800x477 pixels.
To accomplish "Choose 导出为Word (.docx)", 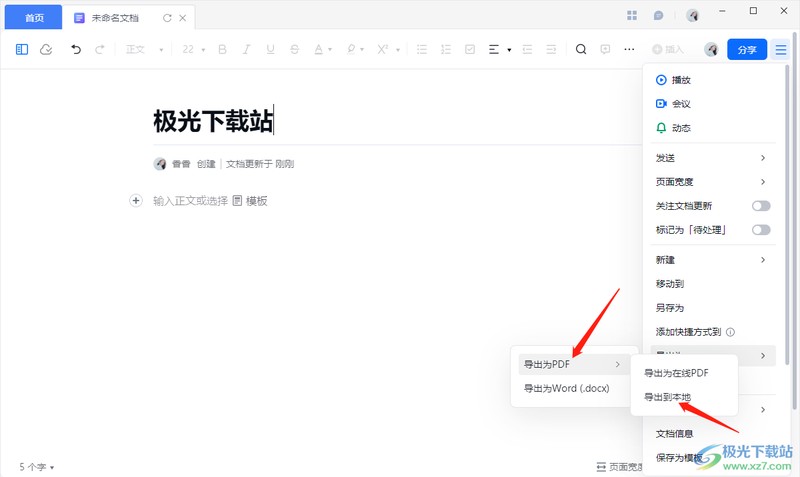I will click(x=566, y=388).
